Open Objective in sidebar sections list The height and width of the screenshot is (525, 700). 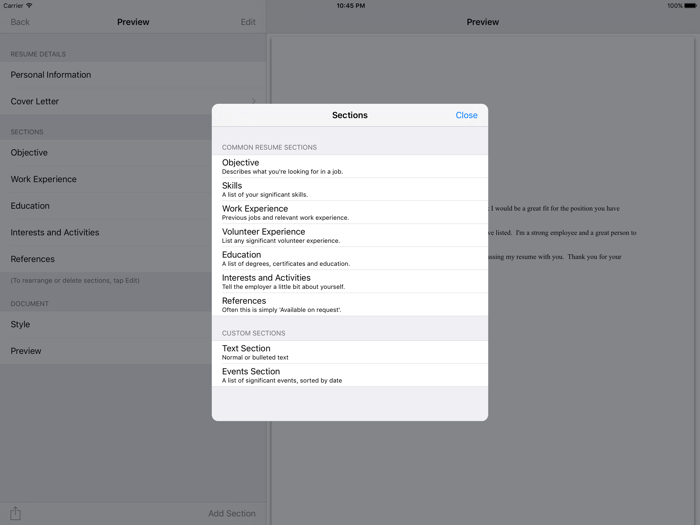pos(106,153)
